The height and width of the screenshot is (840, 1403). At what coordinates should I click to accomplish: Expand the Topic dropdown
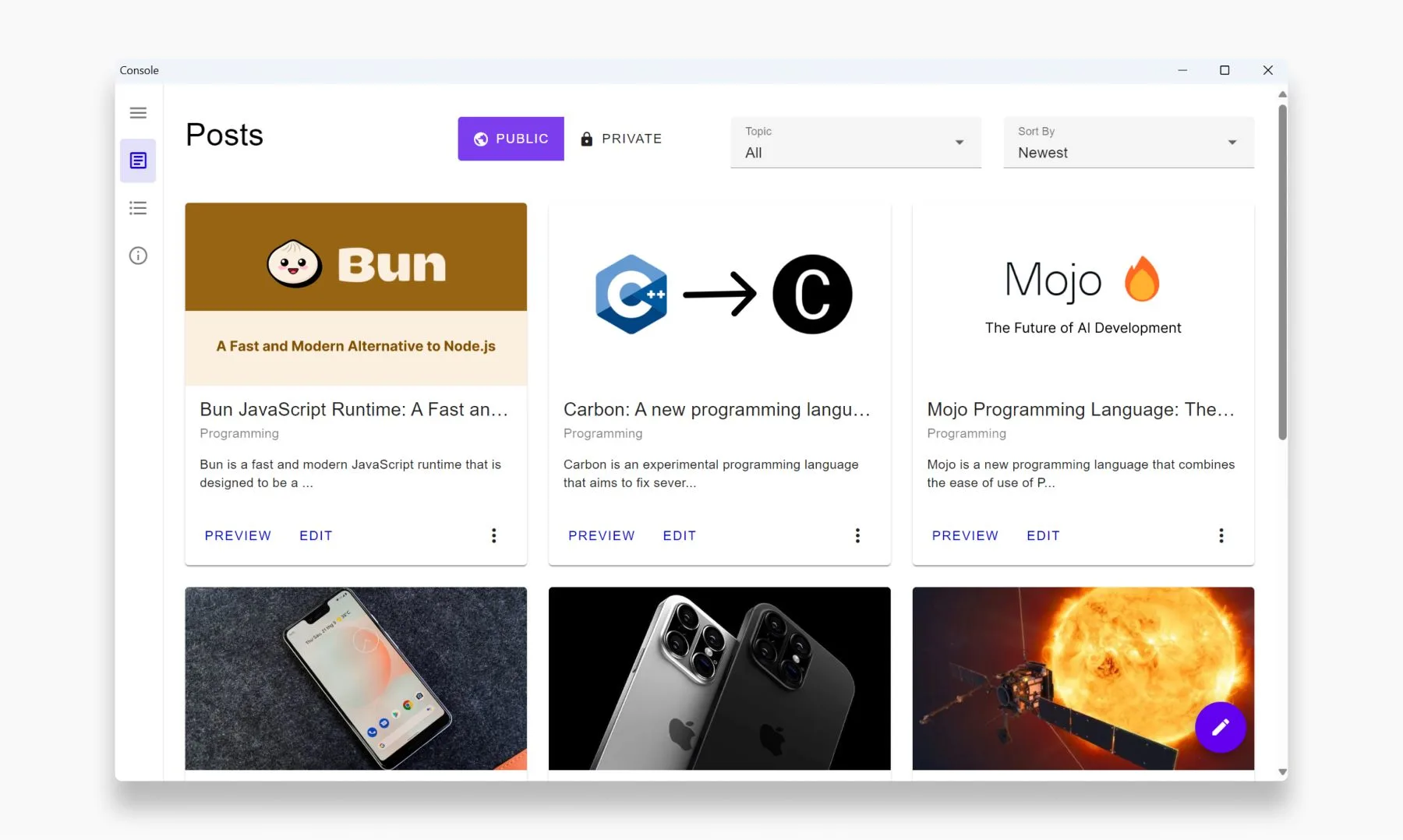point(856,142)
